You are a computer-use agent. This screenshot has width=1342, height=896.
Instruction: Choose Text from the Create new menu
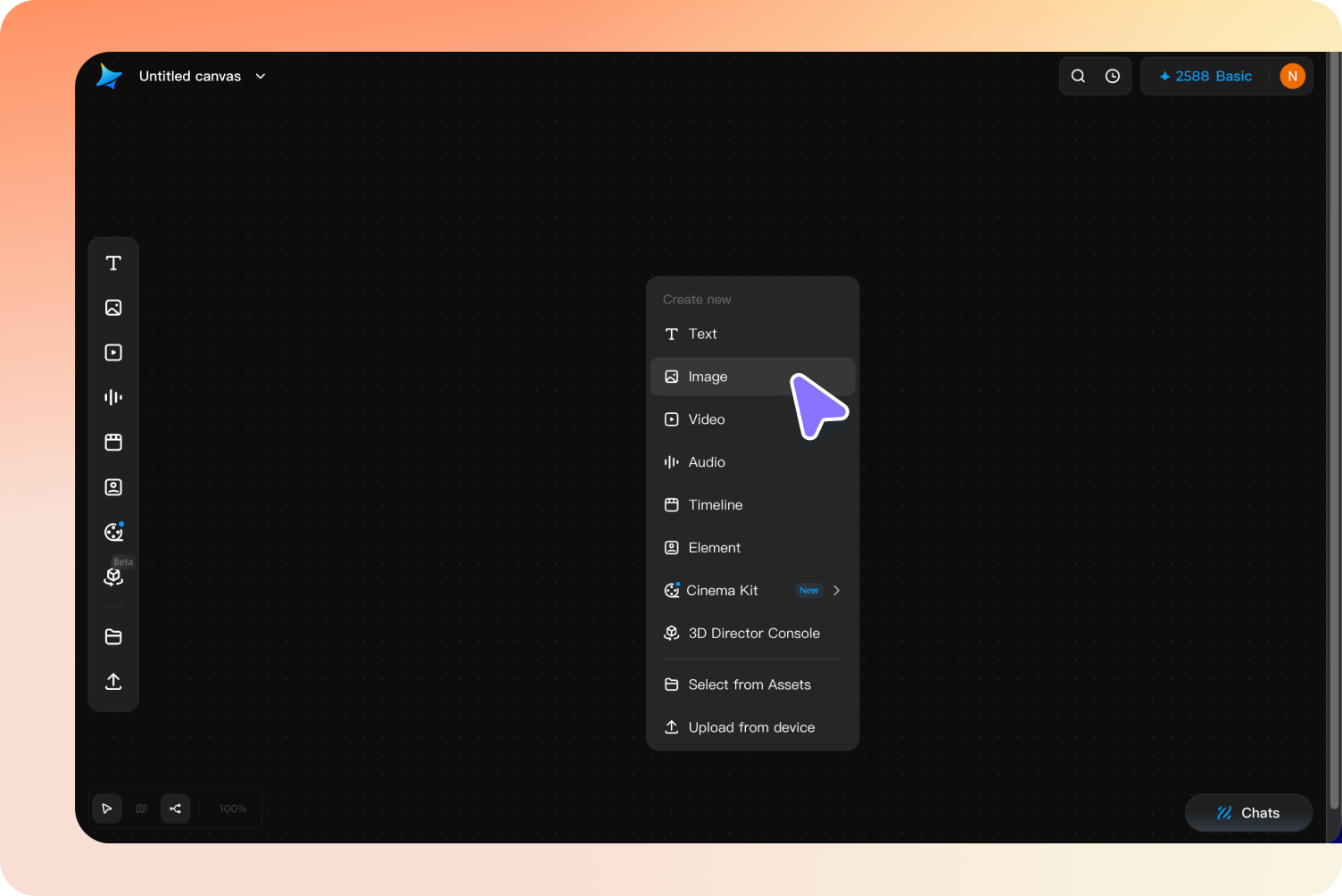752,334
